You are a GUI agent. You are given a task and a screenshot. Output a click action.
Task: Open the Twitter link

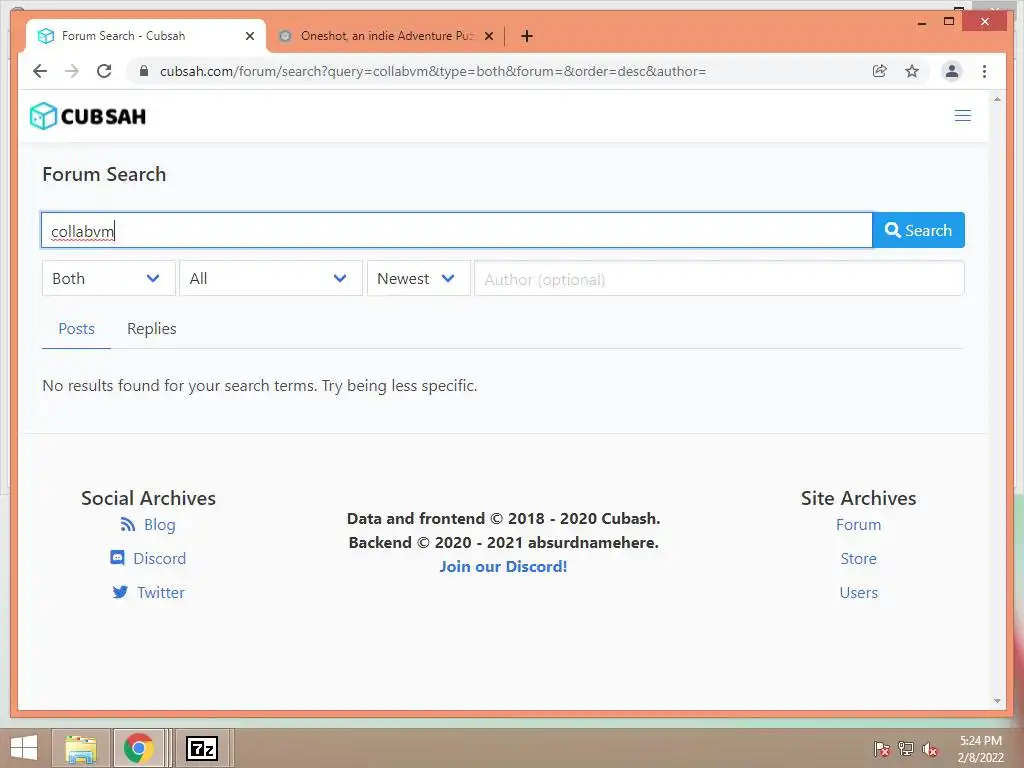coord(161,592)
